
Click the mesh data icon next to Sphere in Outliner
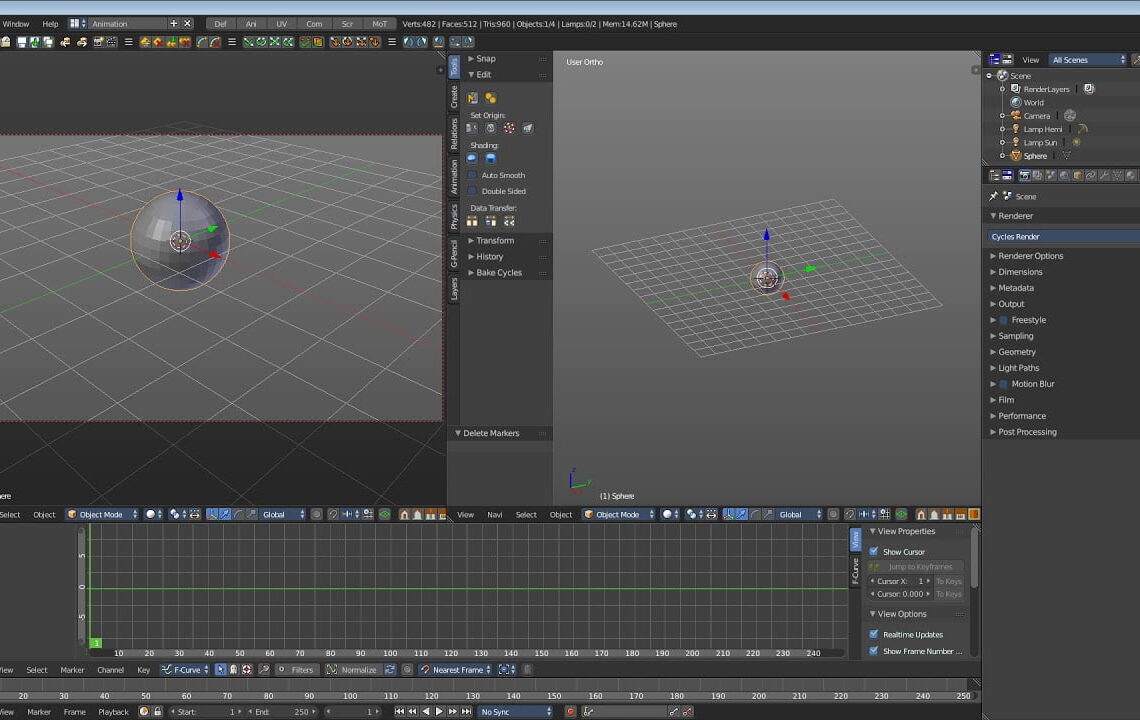pyautogui.click(x=1067, y=156)
